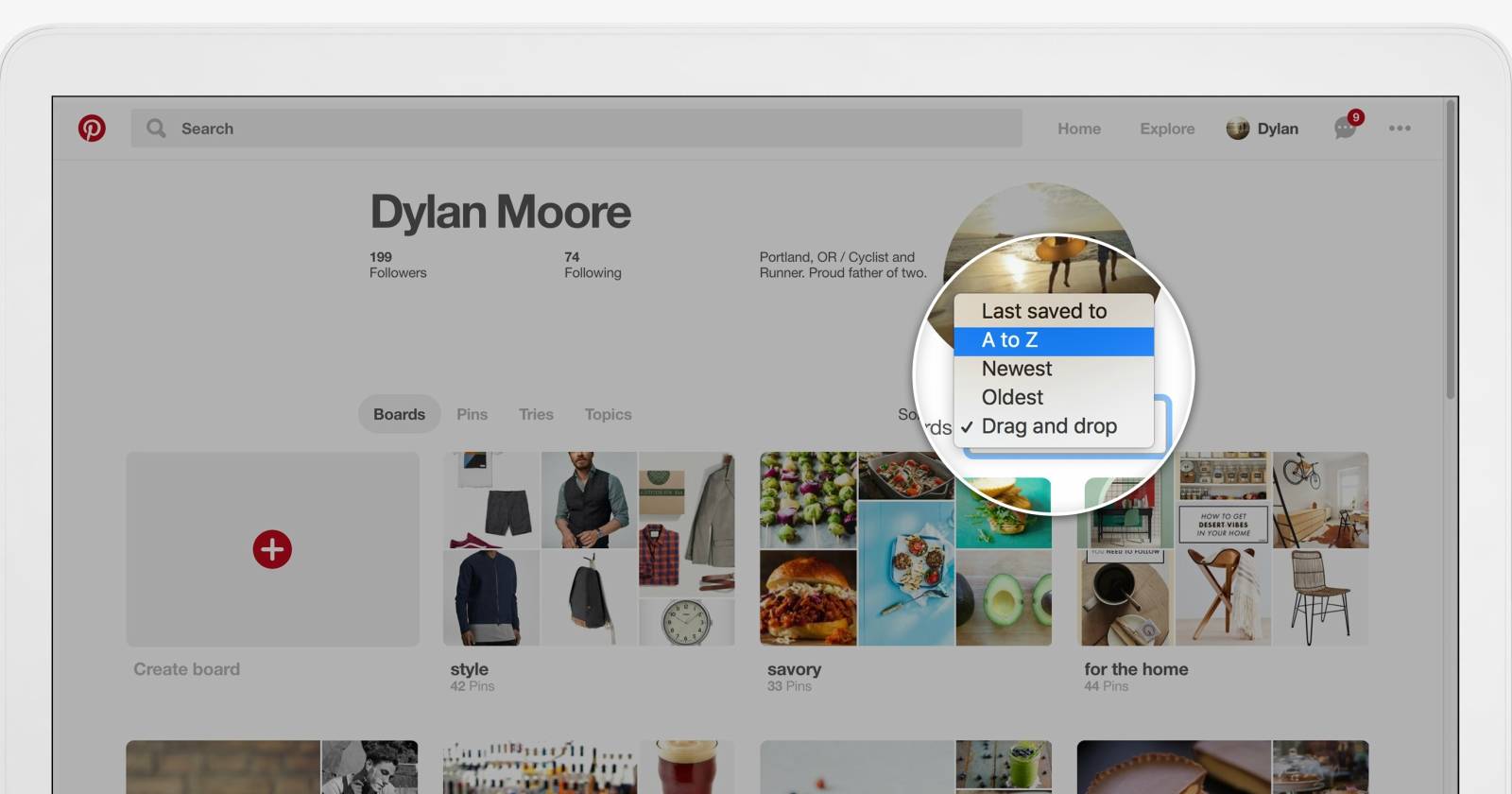Open the notifications chat bubble icon
Viewport: 1512px width, 794px height.
[x=1345, y=128]
